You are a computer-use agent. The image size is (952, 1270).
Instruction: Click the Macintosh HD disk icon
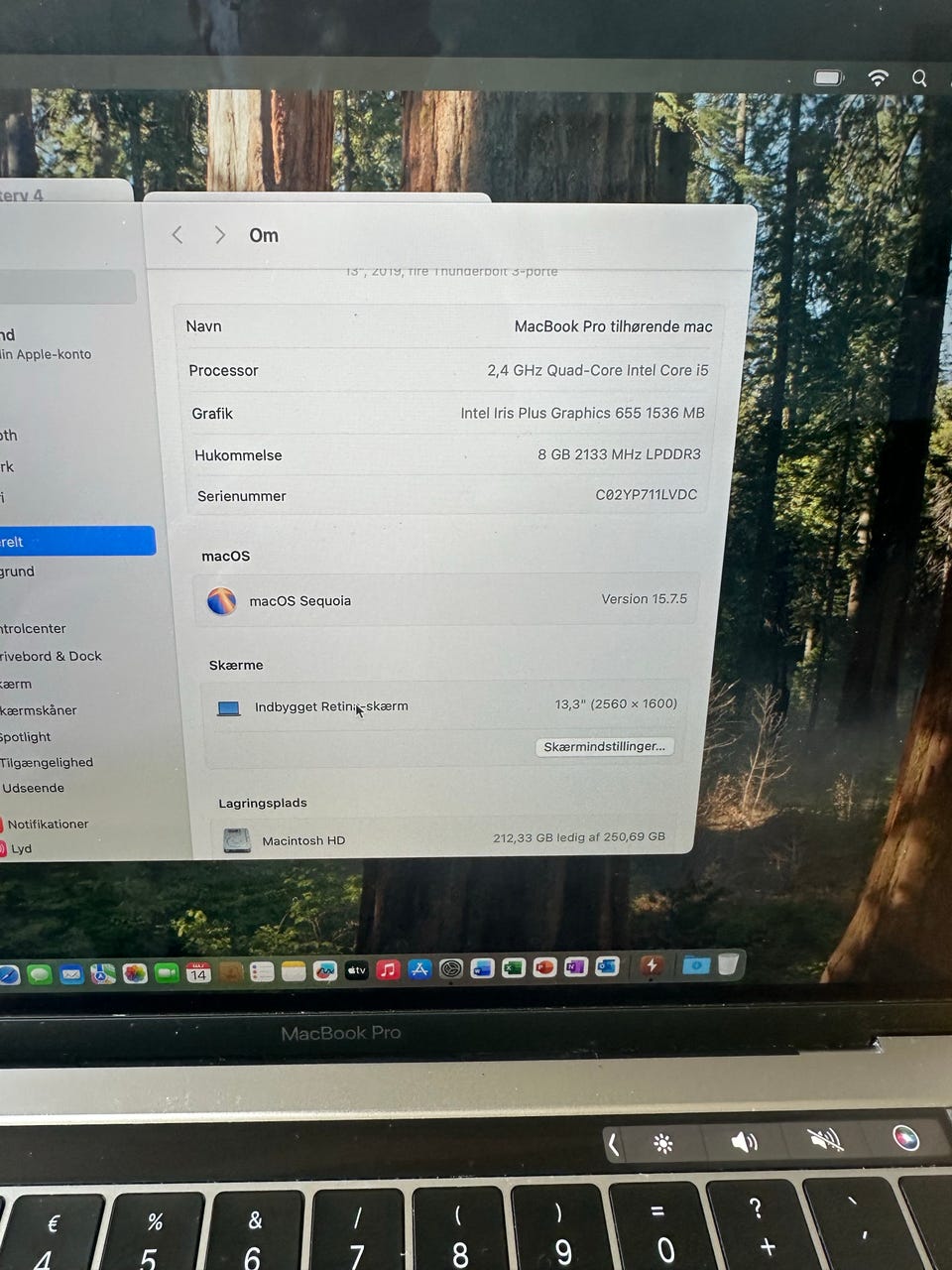pyautogui.click(x=237, y=840)
